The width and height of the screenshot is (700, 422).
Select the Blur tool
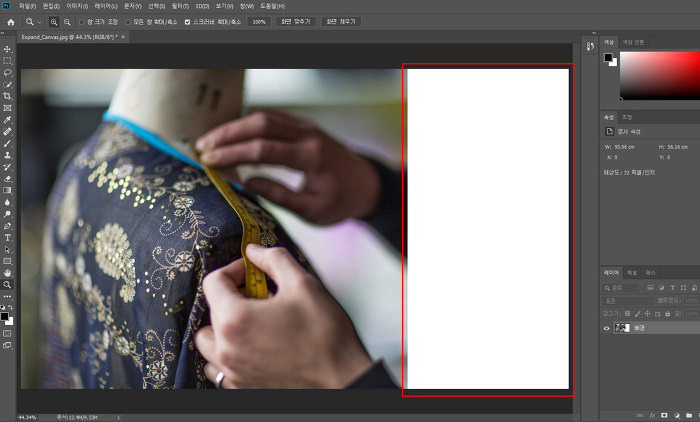coord(7,202)
